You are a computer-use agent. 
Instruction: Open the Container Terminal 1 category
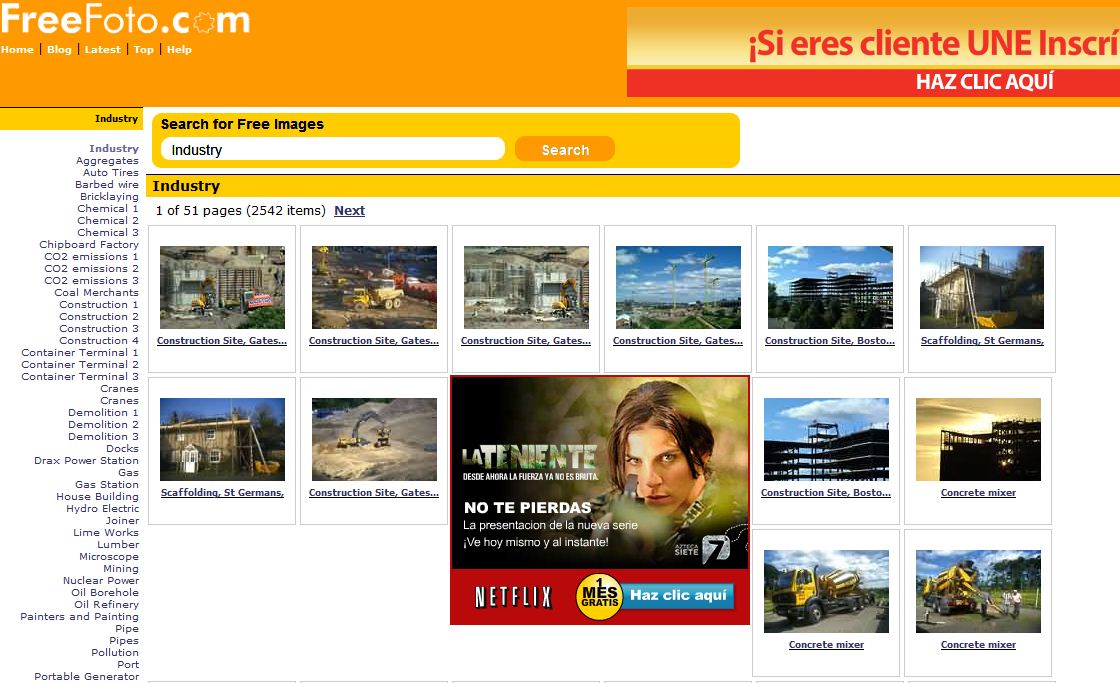click(80, 352)
